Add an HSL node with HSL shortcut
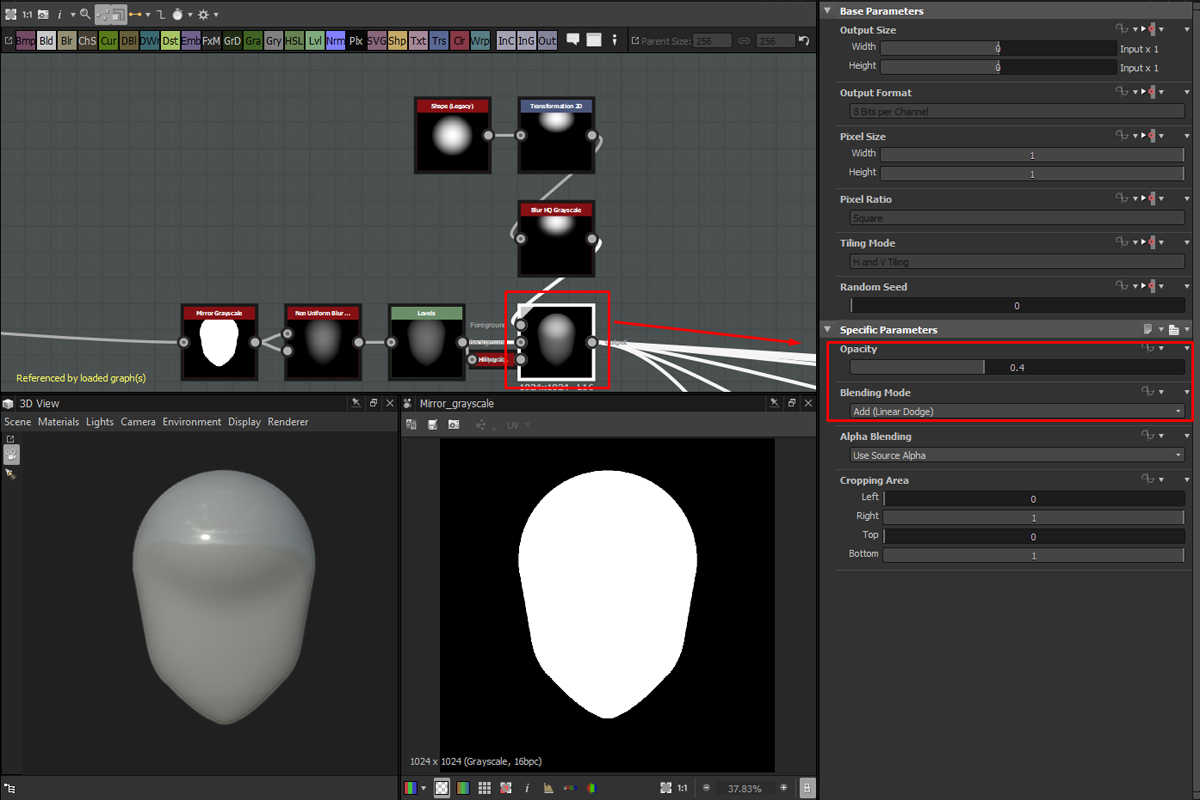Screen dimensions: 1200x800 tap(294, 41)
